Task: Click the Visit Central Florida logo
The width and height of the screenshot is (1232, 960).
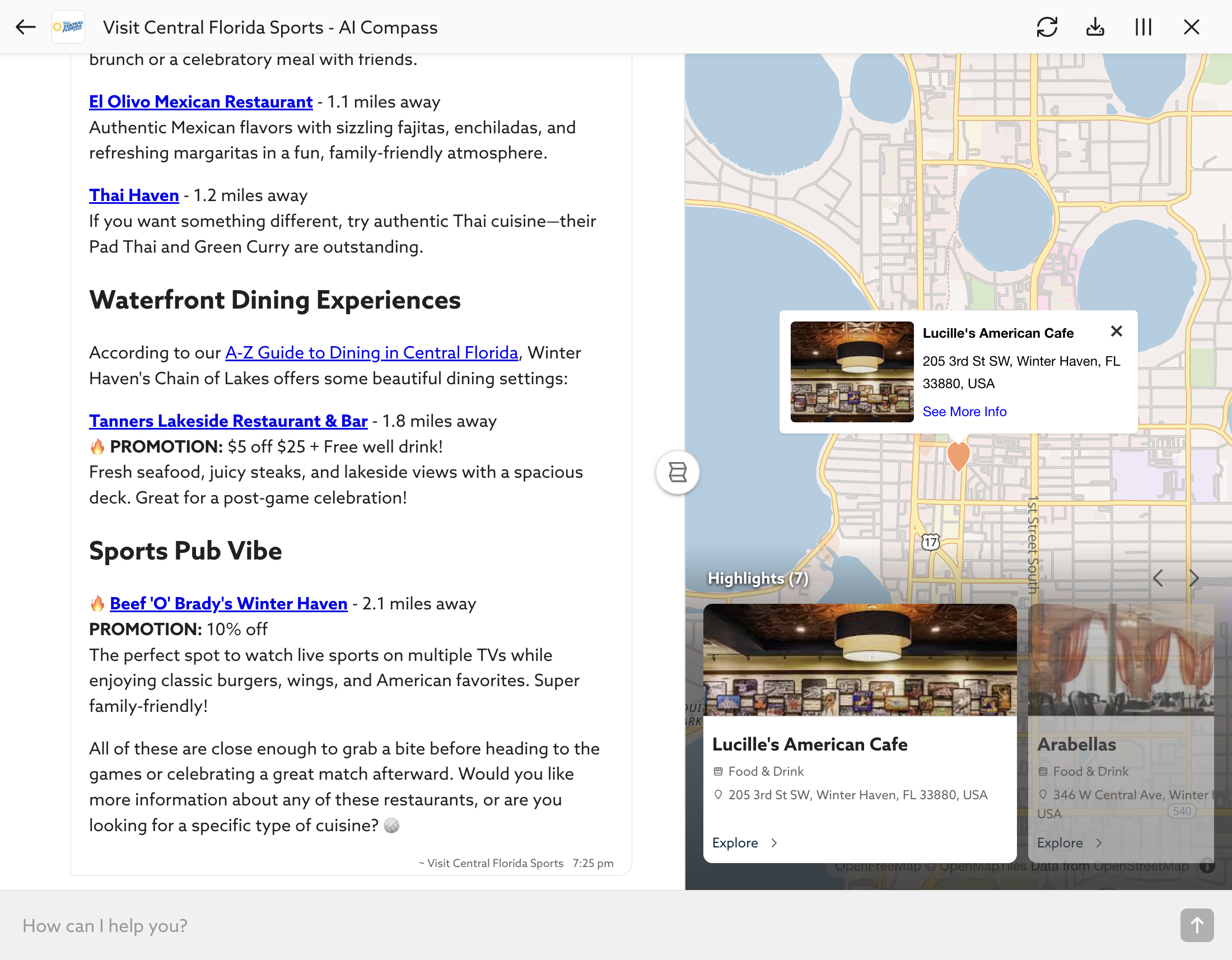Action: [68, 27]
